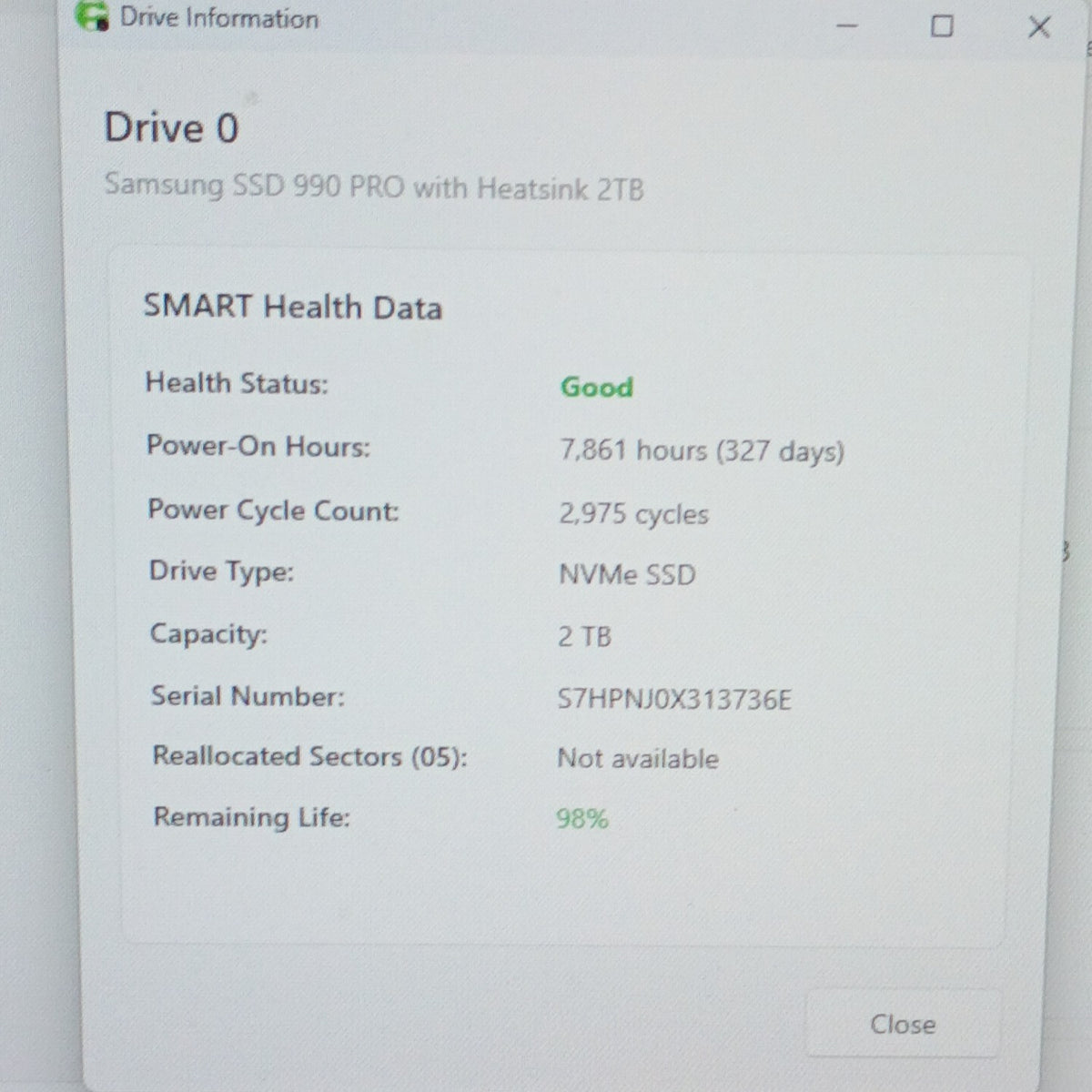Click the Serial Number label
Viewport: 1092px width, 1092px height.
[x=248, y=696]
